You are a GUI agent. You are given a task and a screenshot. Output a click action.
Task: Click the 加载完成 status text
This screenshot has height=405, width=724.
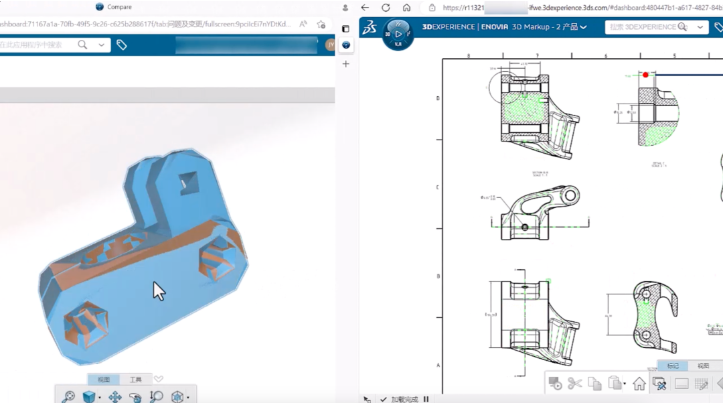pos(404,400)
